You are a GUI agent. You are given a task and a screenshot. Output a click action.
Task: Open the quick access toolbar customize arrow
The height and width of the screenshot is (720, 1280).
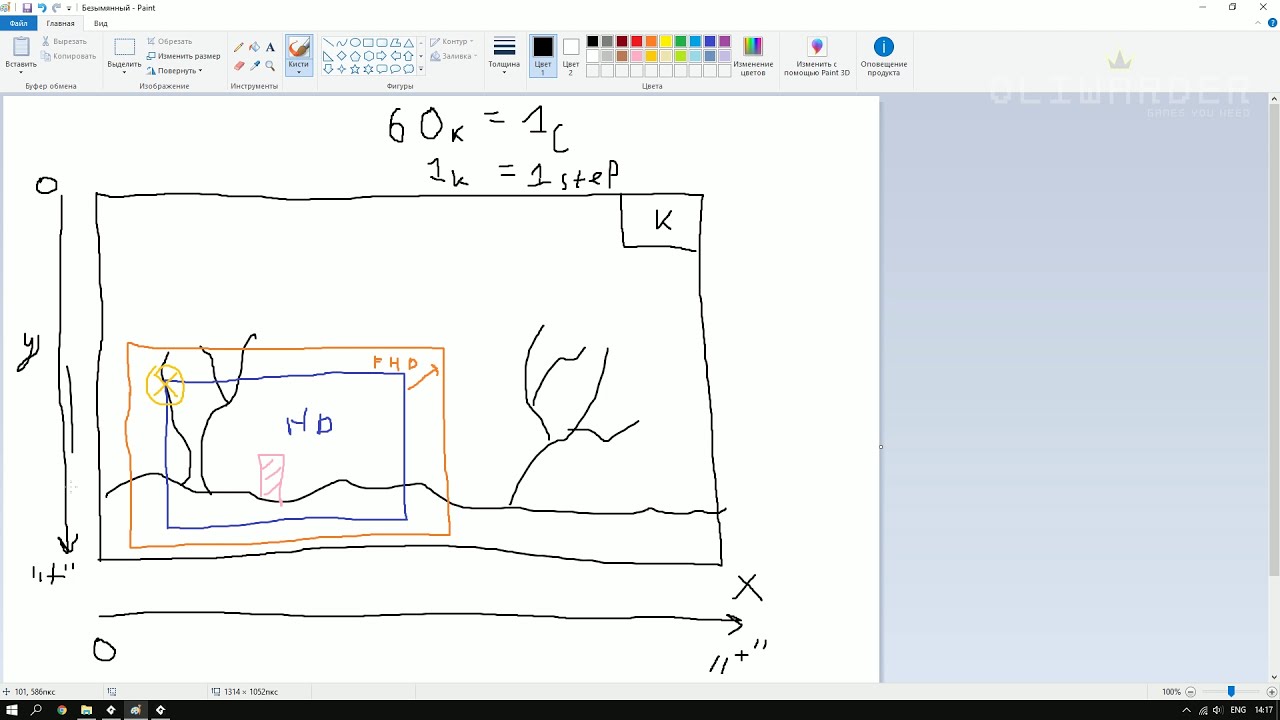[69, 8]
